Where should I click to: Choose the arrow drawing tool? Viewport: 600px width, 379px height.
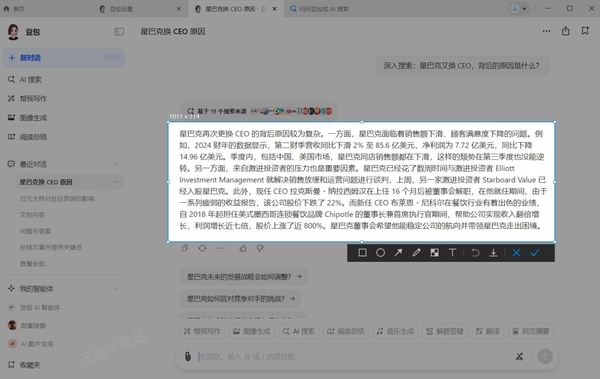tap(398, 253)
